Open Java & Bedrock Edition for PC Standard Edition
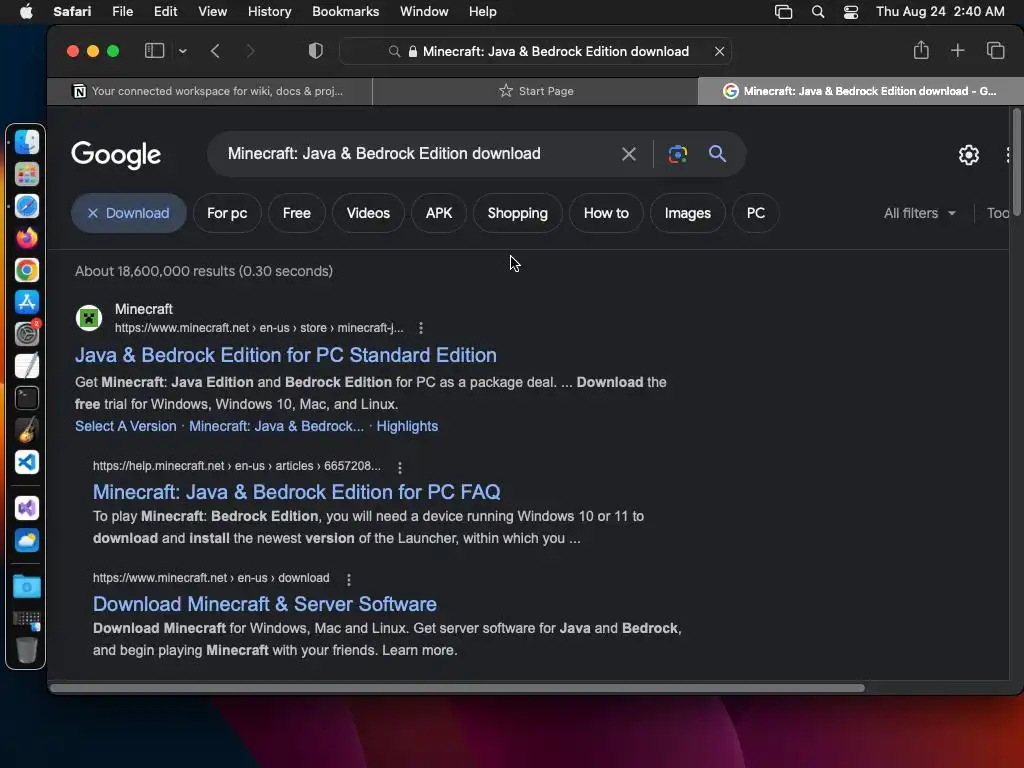The image size is (1024, 768). (285, 355)
